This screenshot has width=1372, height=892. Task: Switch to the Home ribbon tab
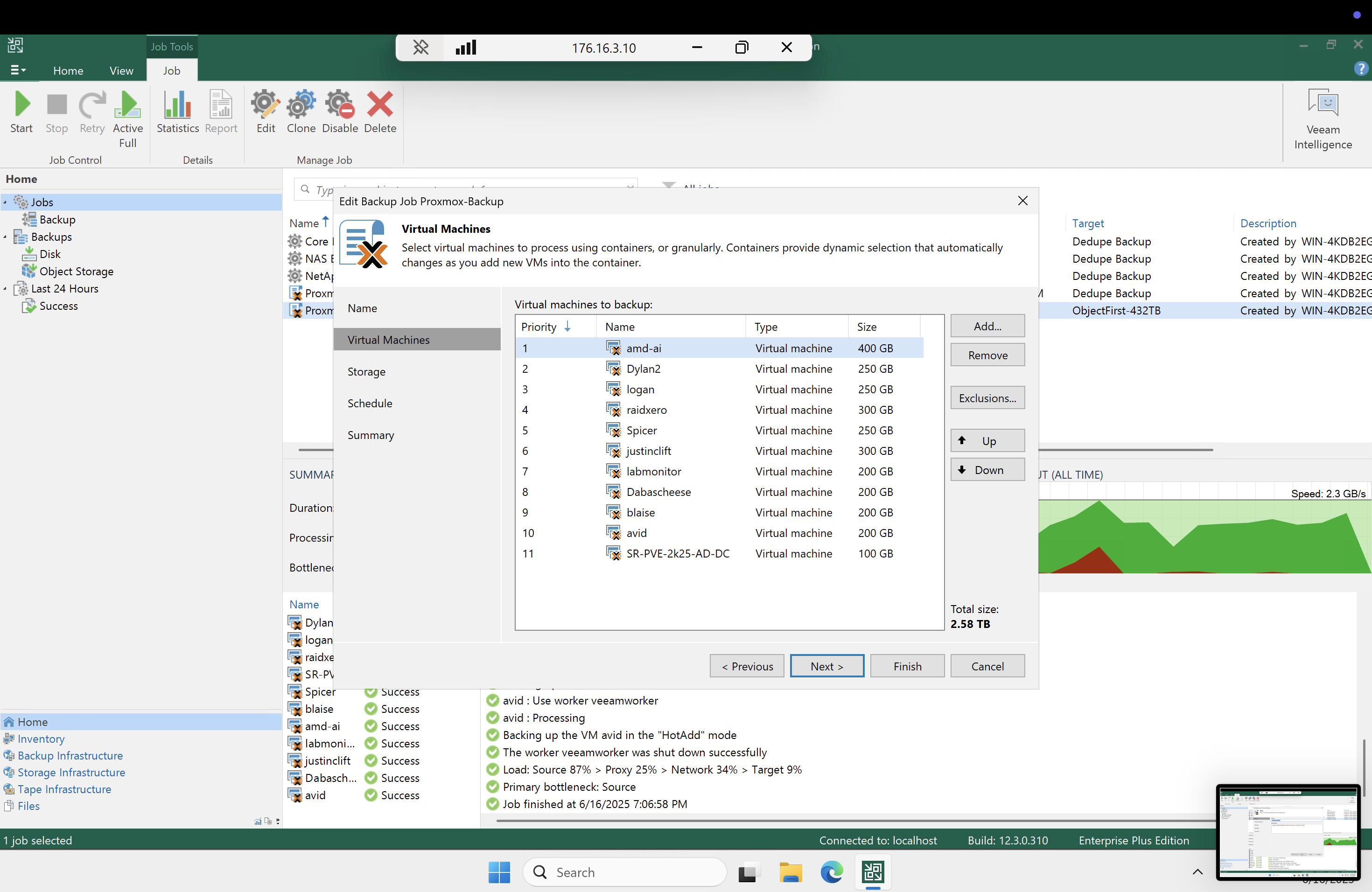pyautogui.click(x=68, y=70)
